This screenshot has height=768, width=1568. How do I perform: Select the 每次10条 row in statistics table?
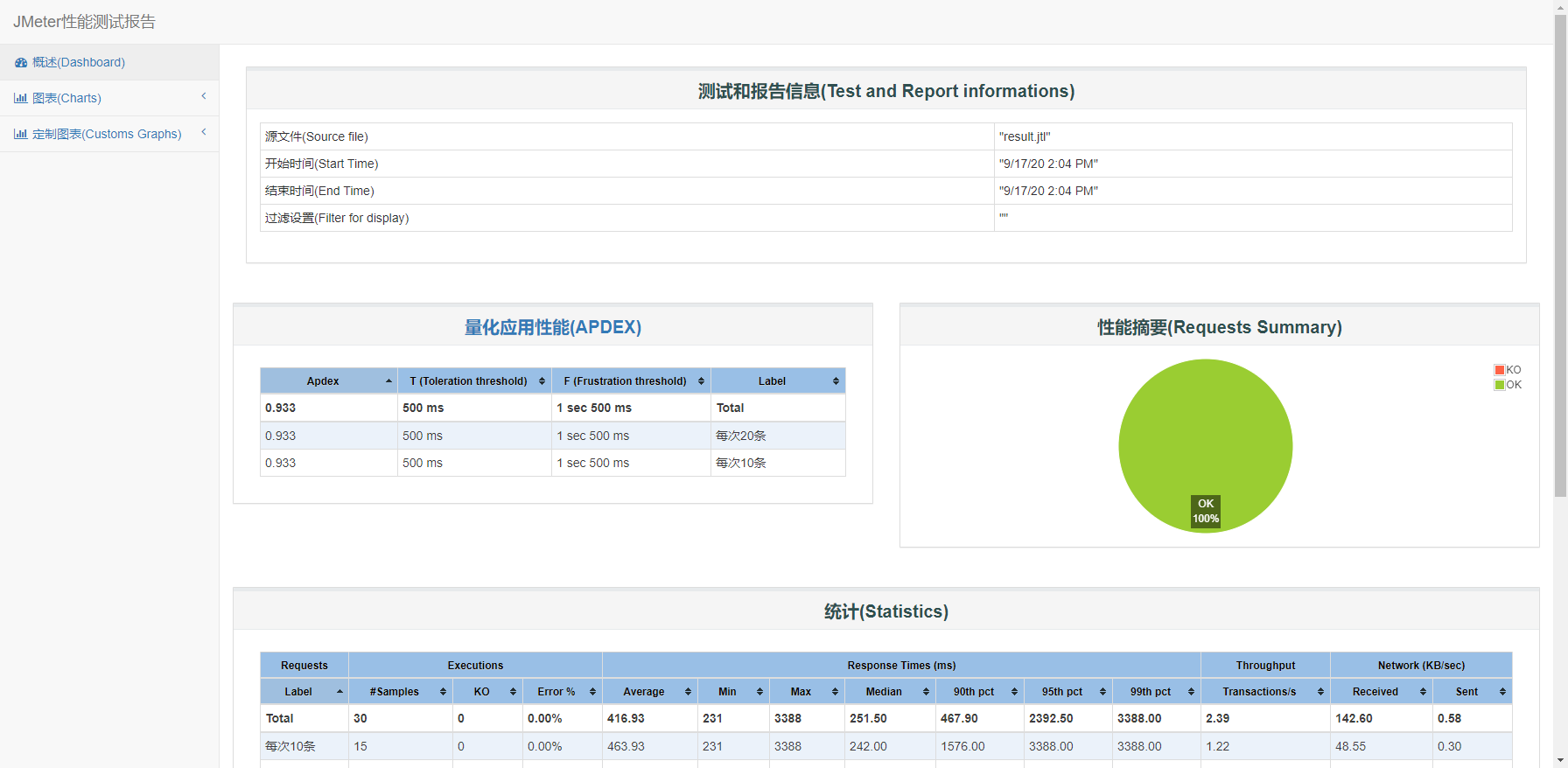point(886,746)
